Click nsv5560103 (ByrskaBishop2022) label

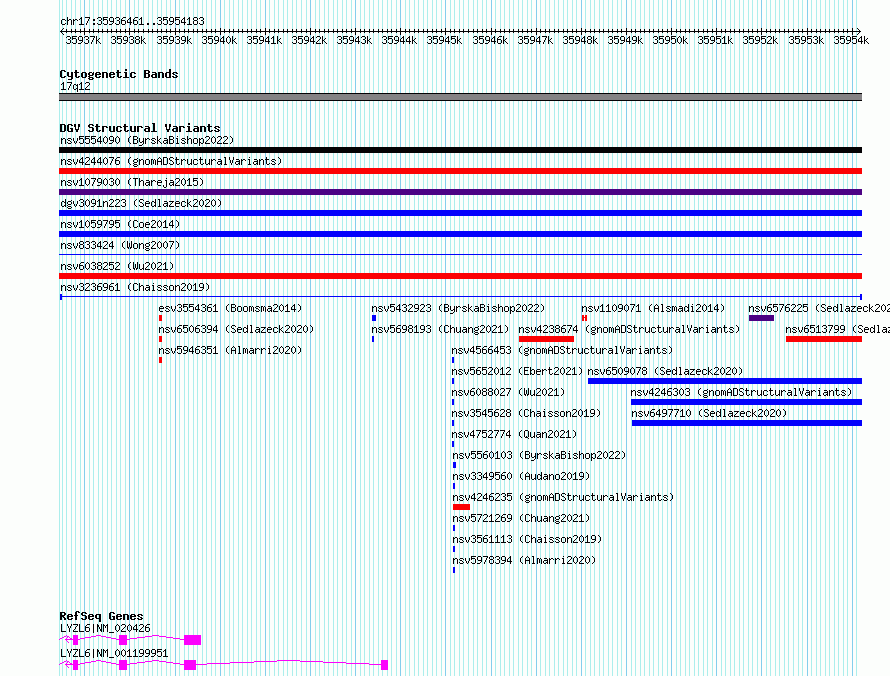click(x=539, y=455)
